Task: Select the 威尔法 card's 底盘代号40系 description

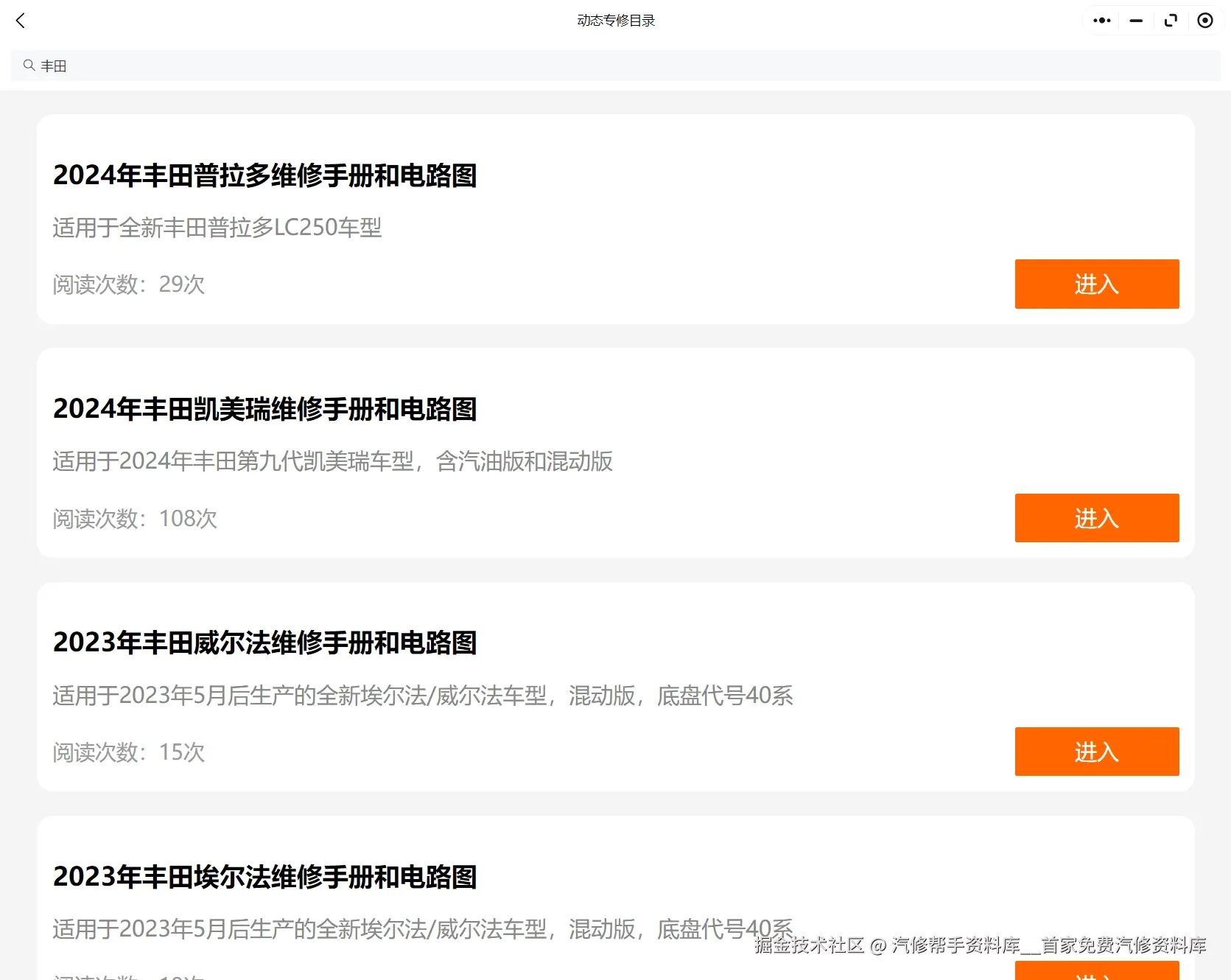Action: [x=423, y=696]
